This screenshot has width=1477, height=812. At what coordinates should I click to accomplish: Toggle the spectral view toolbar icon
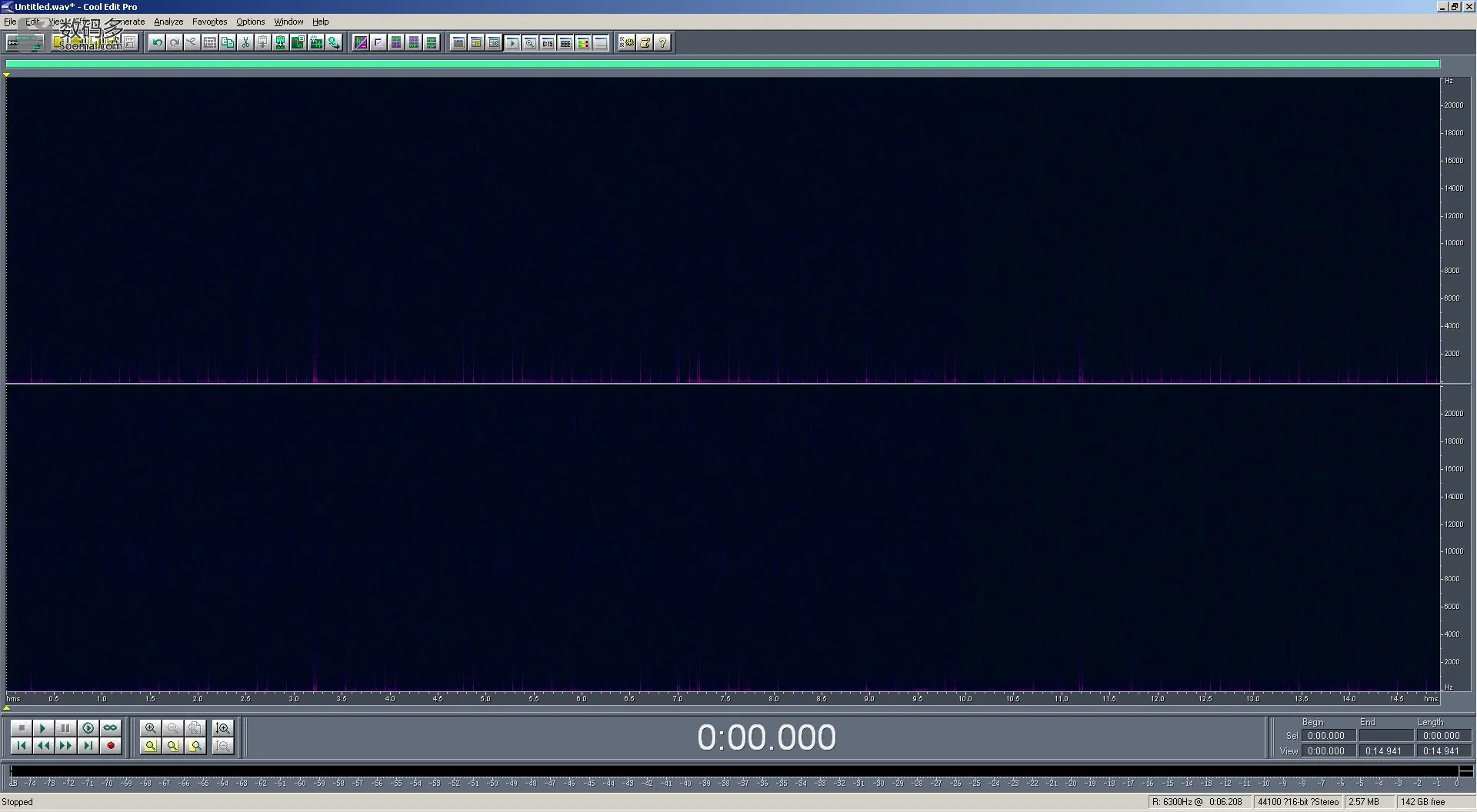tap(361, 42)
